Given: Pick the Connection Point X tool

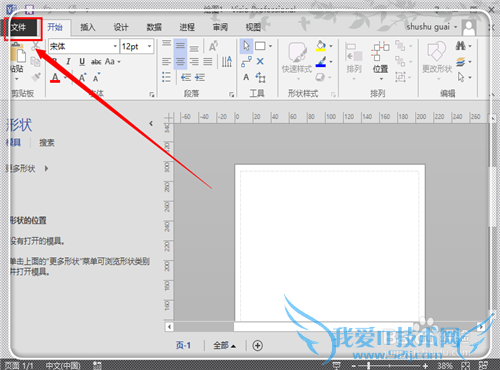Looking at the screenshot, I should click(x=260, y=62).
